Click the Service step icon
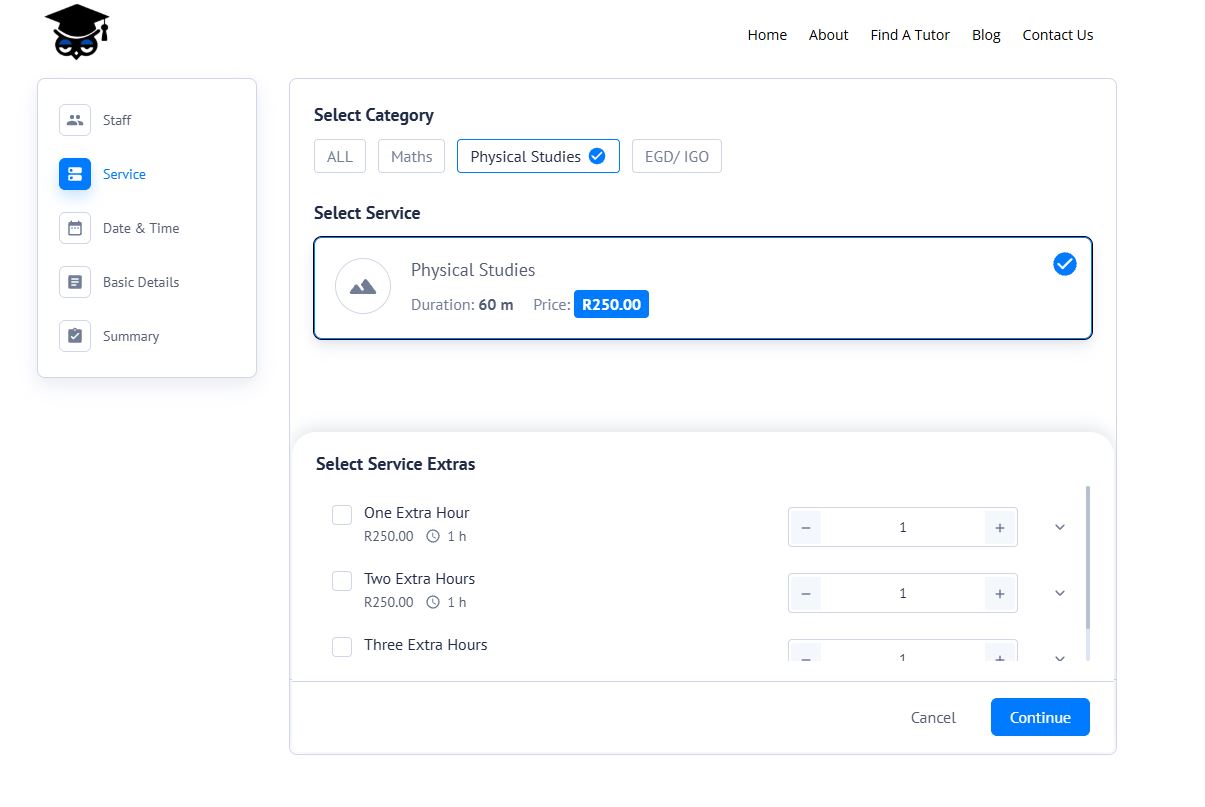The width and height of the screenshot is (1205, 807). tap(75, 174)
